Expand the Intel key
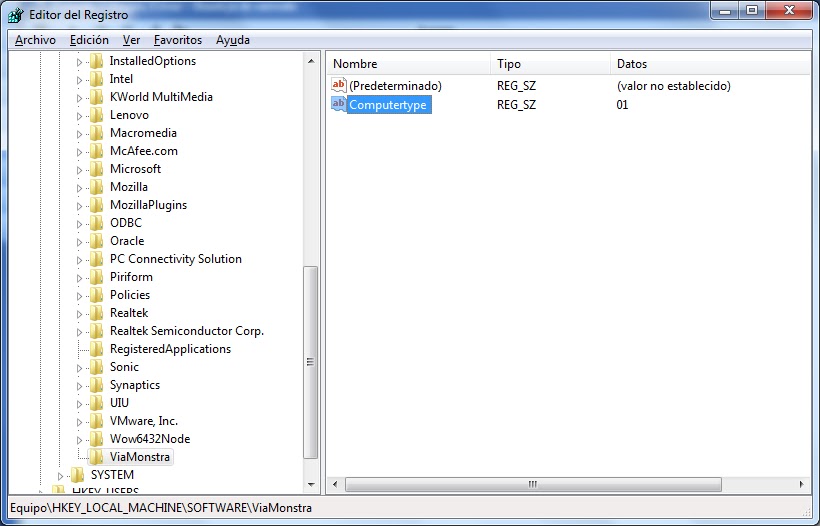Screen dimensions: 820x526 pos(79,80)
